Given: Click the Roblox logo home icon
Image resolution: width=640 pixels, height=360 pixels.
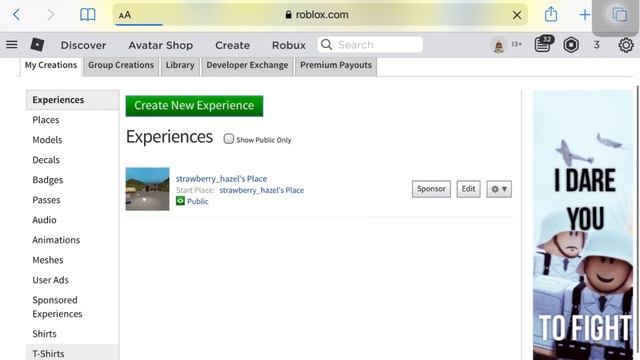Looking at the screenshot, I should point(37,44).
